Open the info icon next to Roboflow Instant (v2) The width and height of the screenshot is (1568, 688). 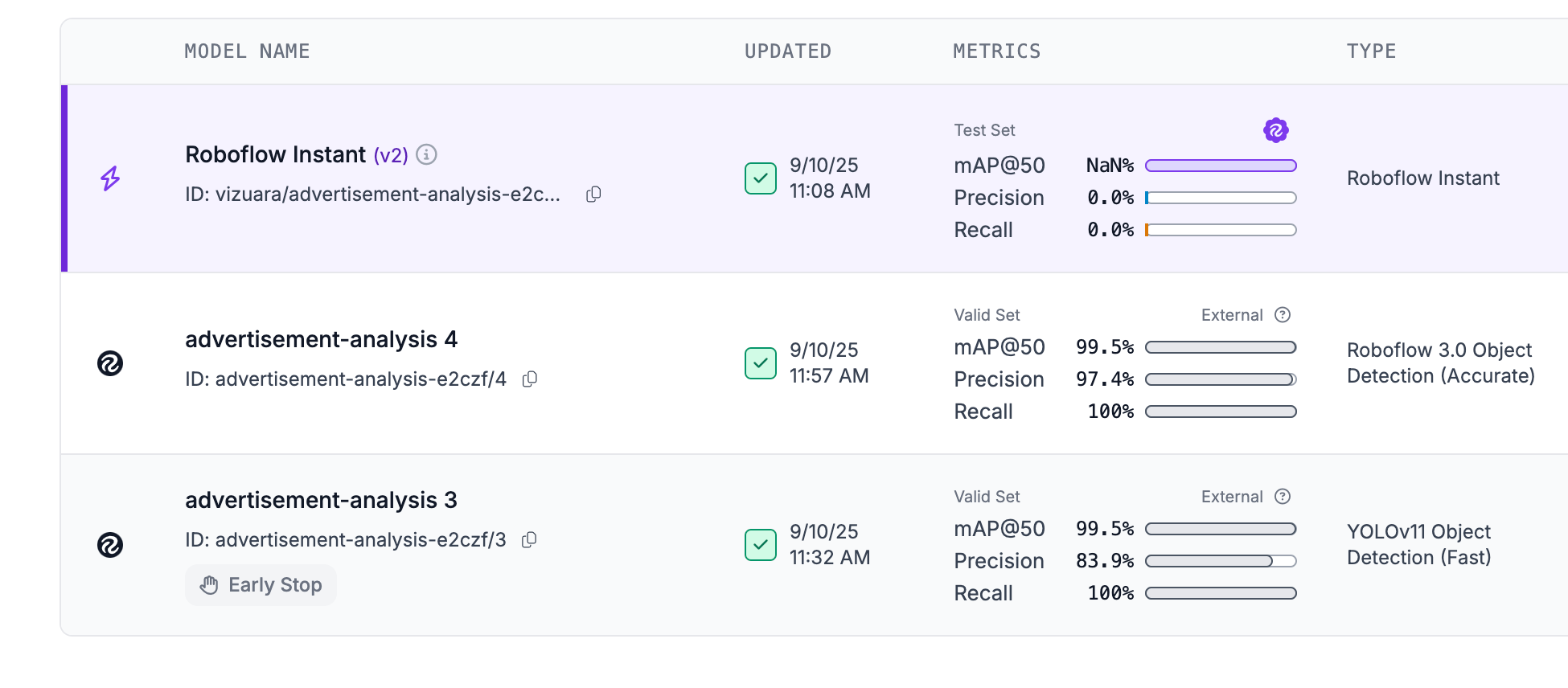click(x=426, y=154)
